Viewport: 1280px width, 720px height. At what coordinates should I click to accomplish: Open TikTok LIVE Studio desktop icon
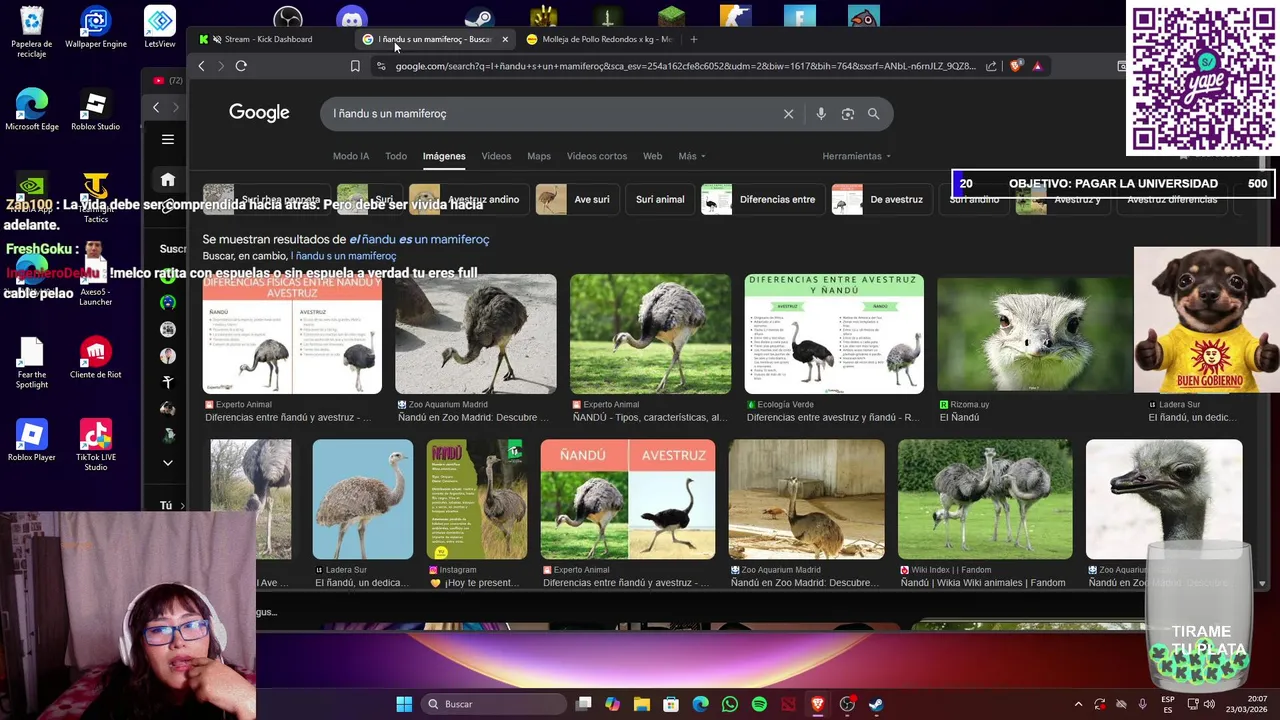(x=96, y=446)
